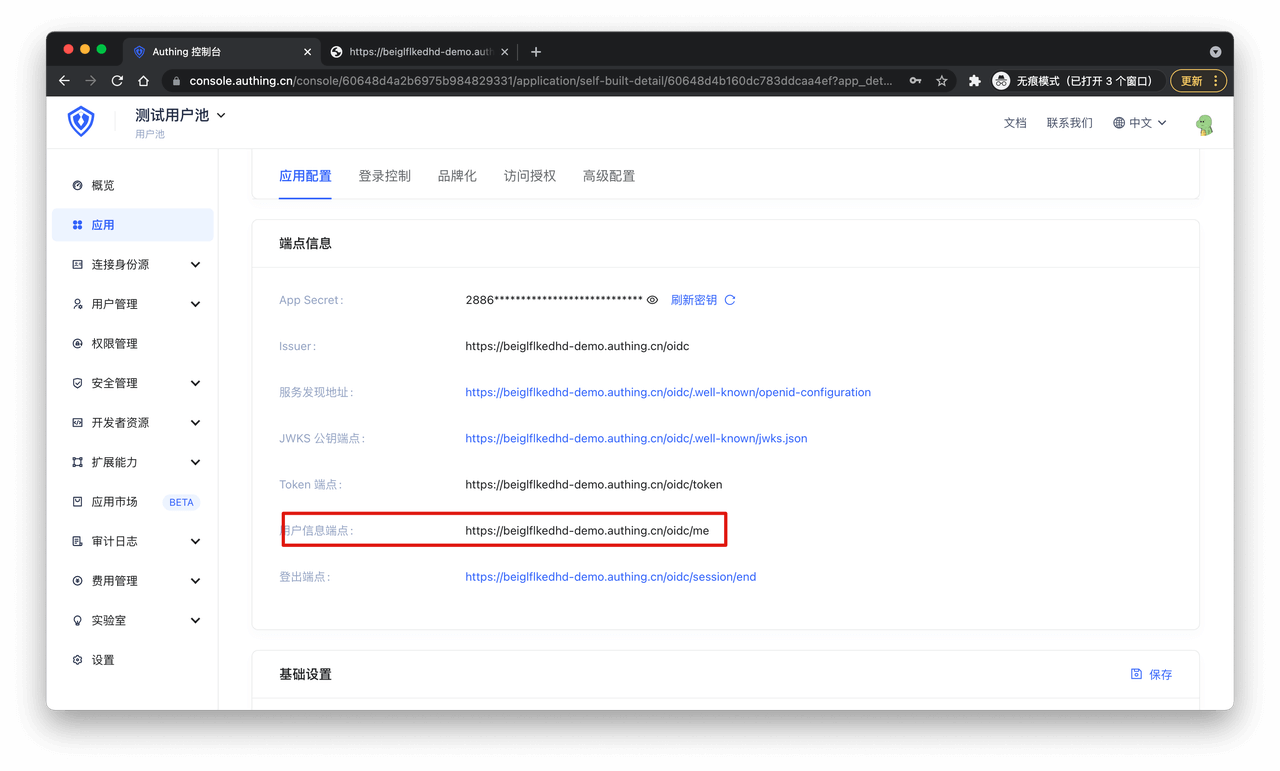Click the save icon beside 保存
This screenshot has width=1280, height=771.
(x=1136, y=674)
